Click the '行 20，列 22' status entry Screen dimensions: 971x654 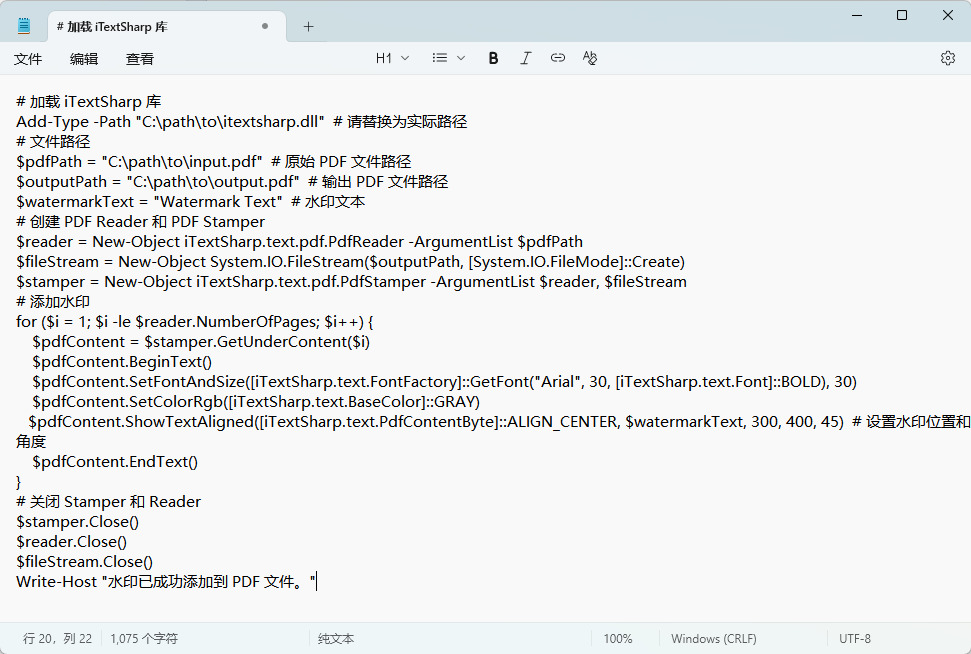tap(57, 639)
